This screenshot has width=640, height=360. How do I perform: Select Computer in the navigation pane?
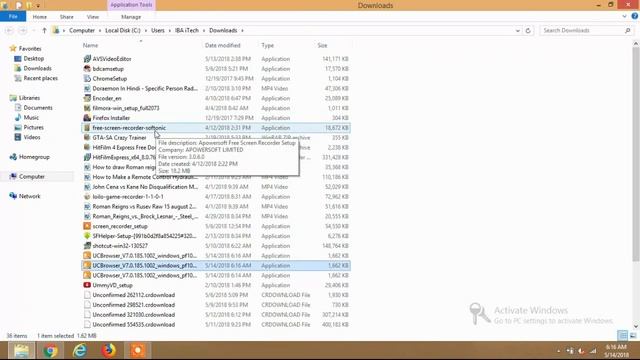click(x=31, y=176)
